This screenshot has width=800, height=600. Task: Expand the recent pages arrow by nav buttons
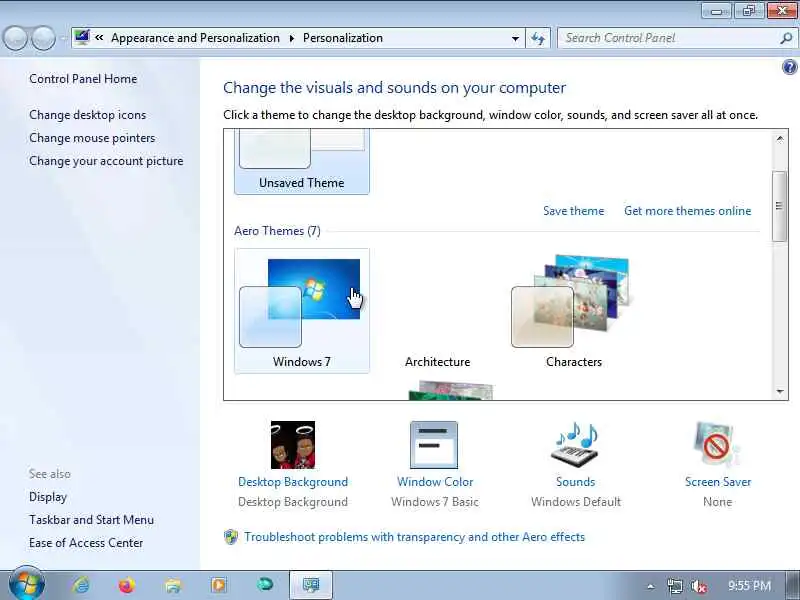62,39
